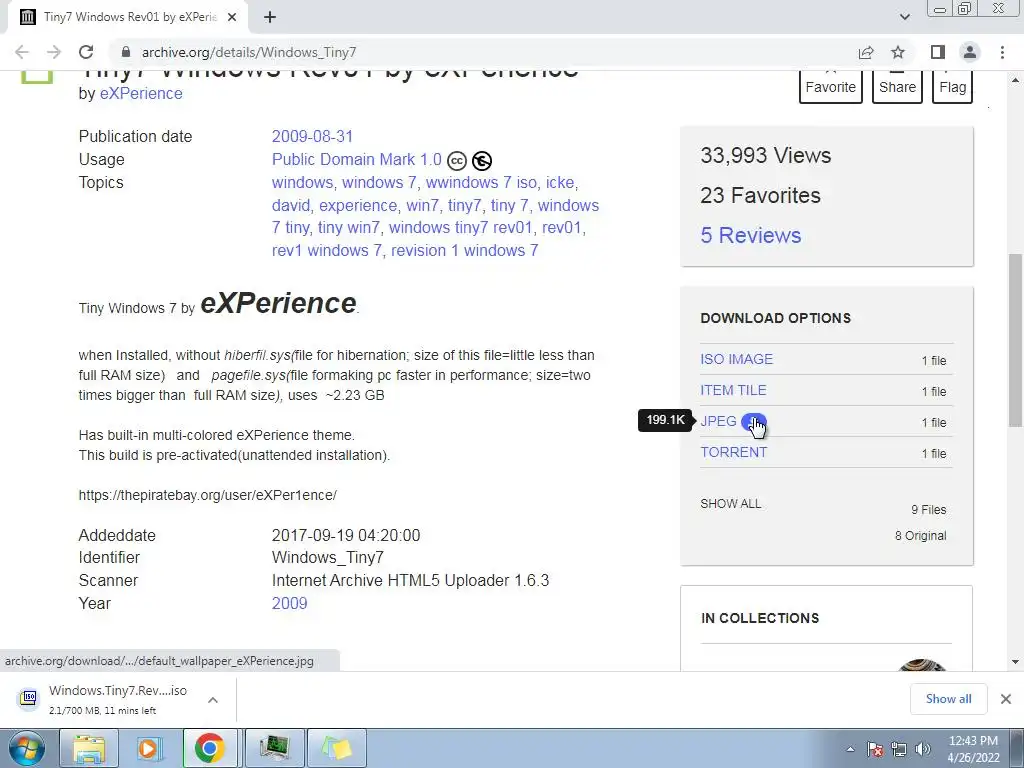The width and height of the screenshot is (1024, 768).
Task: Open the monitor application on taskbar
Action: click(274, 748)
